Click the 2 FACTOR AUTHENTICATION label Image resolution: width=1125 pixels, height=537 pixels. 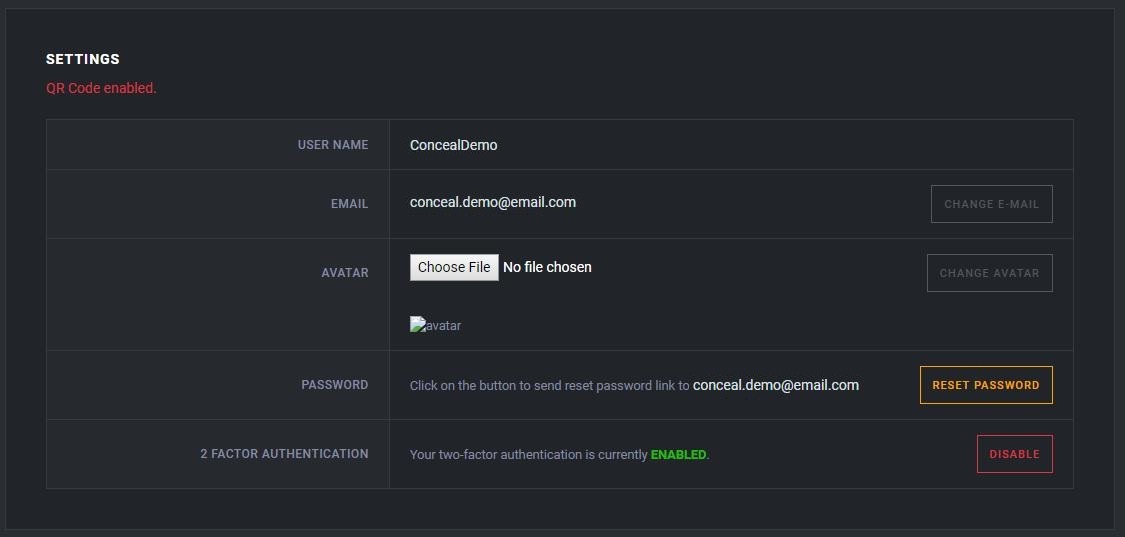tap(284, 454)
